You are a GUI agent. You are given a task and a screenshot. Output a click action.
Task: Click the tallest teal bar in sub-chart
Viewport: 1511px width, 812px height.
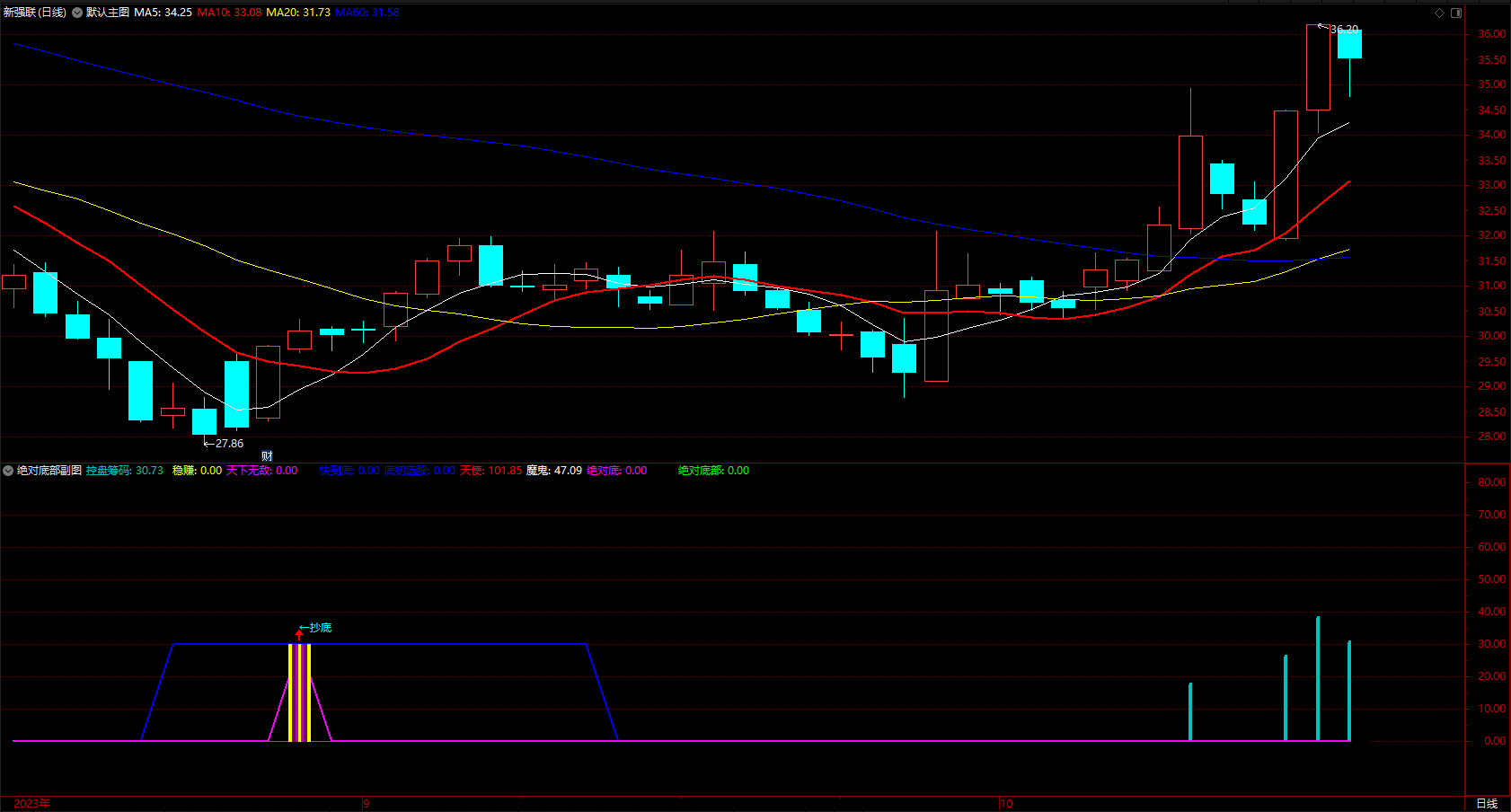(1318, 678)
